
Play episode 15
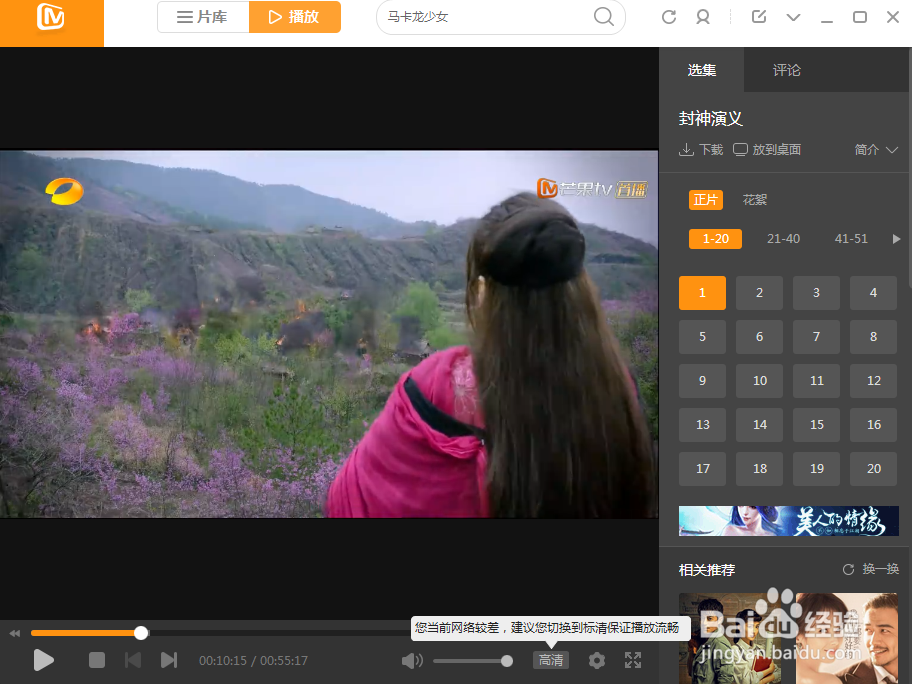[x=816, y=425]
